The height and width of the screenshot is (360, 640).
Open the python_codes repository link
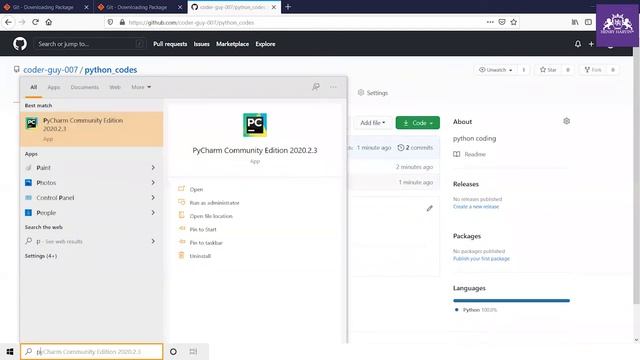[x=111, y=70]
